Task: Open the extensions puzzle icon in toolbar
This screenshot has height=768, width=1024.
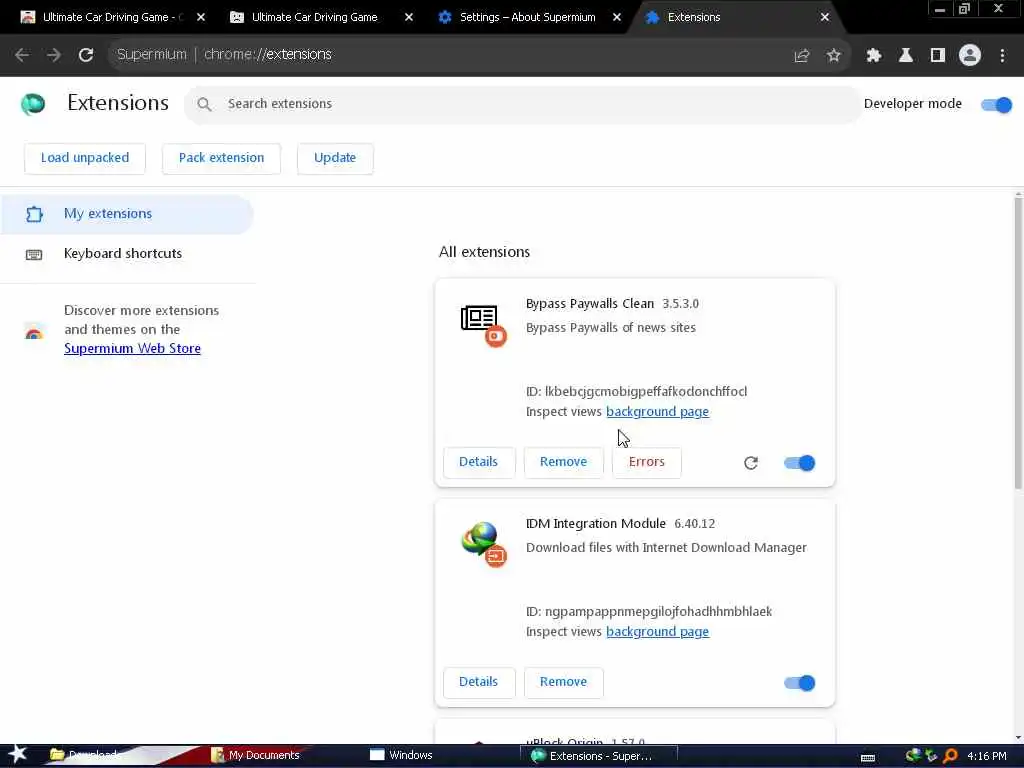Action: (874, 56)
